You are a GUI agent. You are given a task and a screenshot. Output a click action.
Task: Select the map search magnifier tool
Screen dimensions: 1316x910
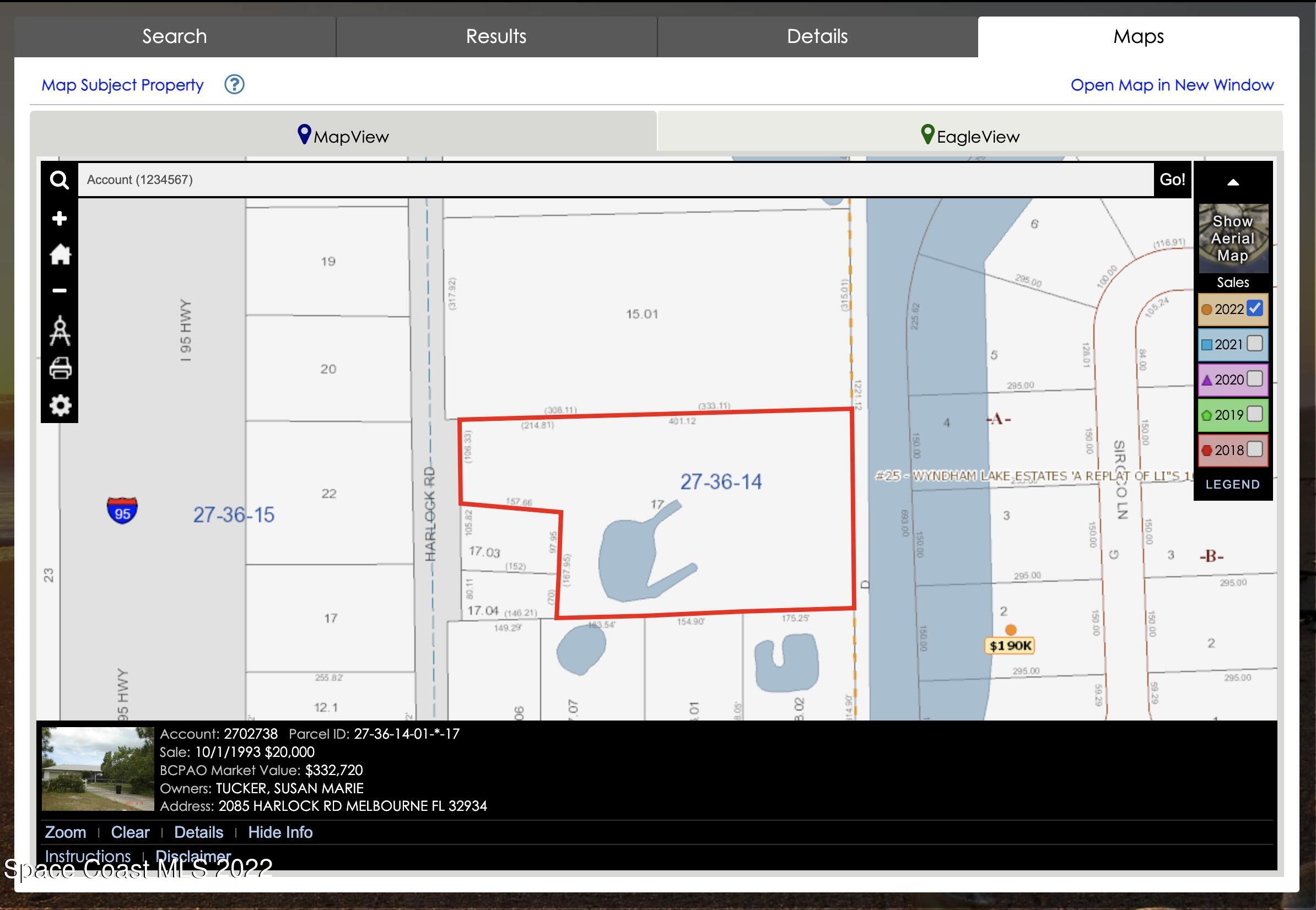(60, 180)
